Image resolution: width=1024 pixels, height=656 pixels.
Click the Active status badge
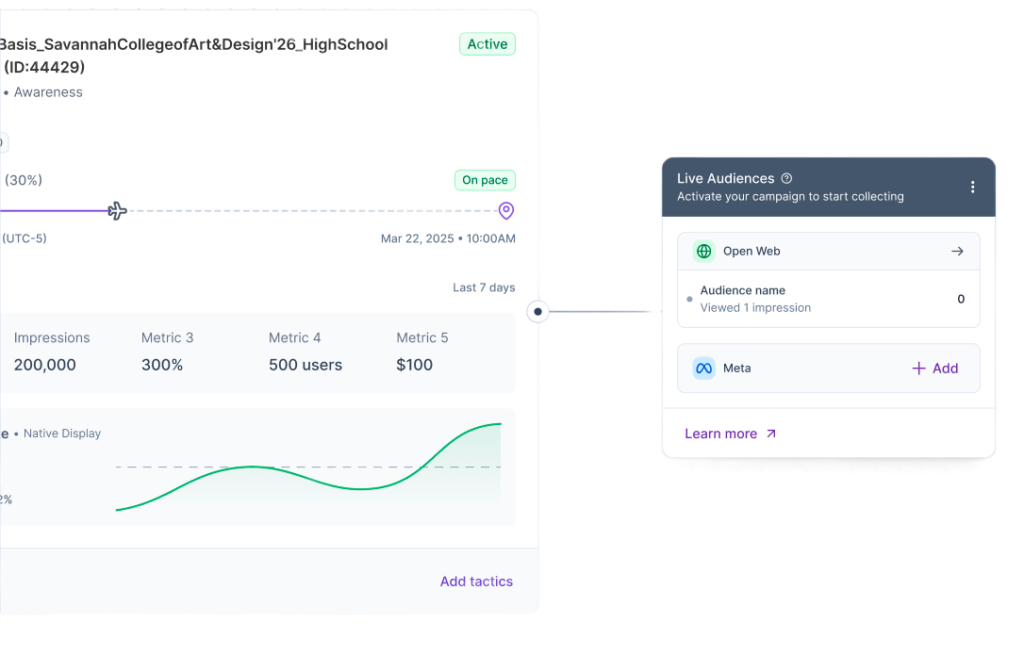(487, 44)
